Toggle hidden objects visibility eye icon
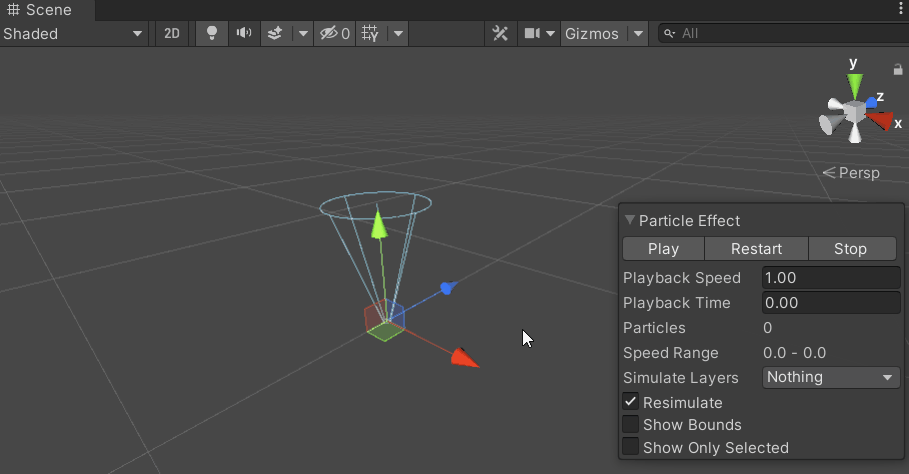909x474 pixels. 335,34
